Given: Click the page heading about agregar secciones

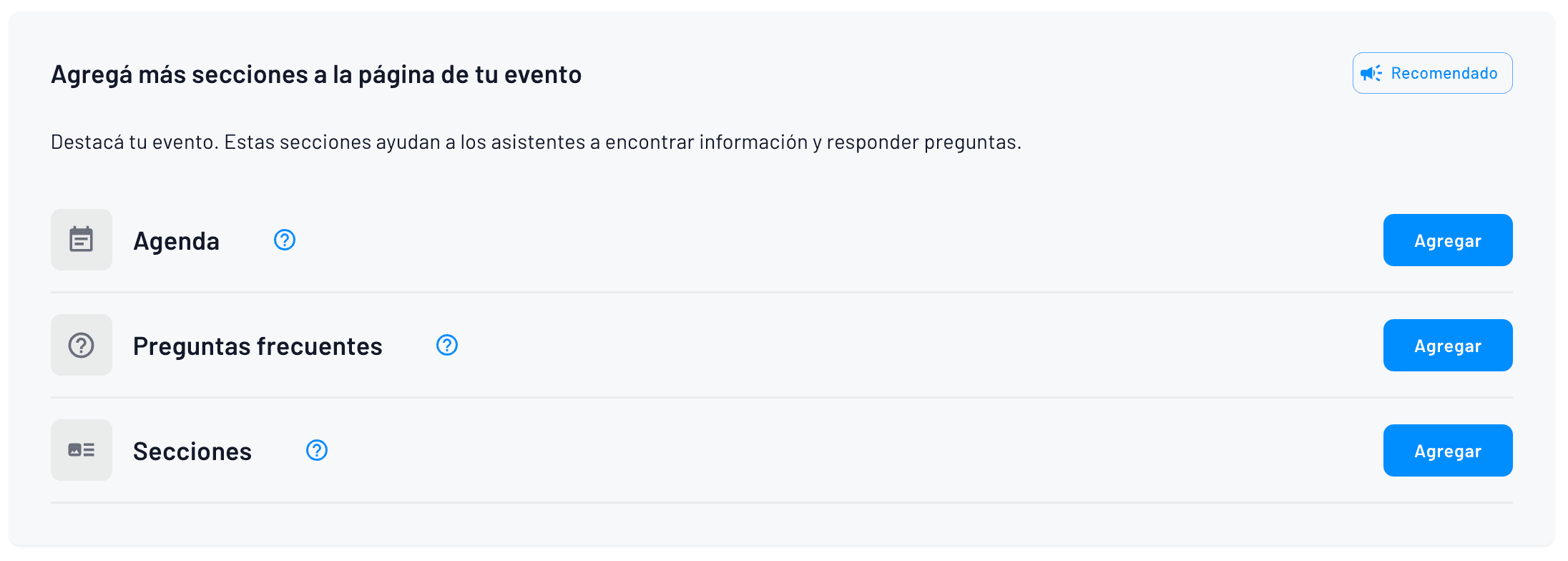Looking at the screenshot, I should (x=315, y=73).
